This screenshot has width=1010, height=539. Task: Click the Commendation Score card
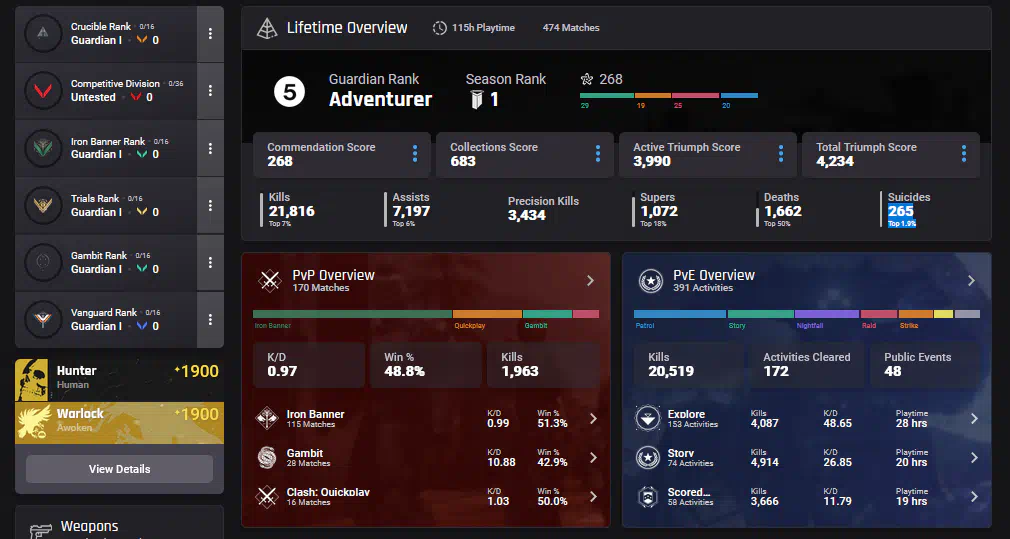(x=341, y=155)
